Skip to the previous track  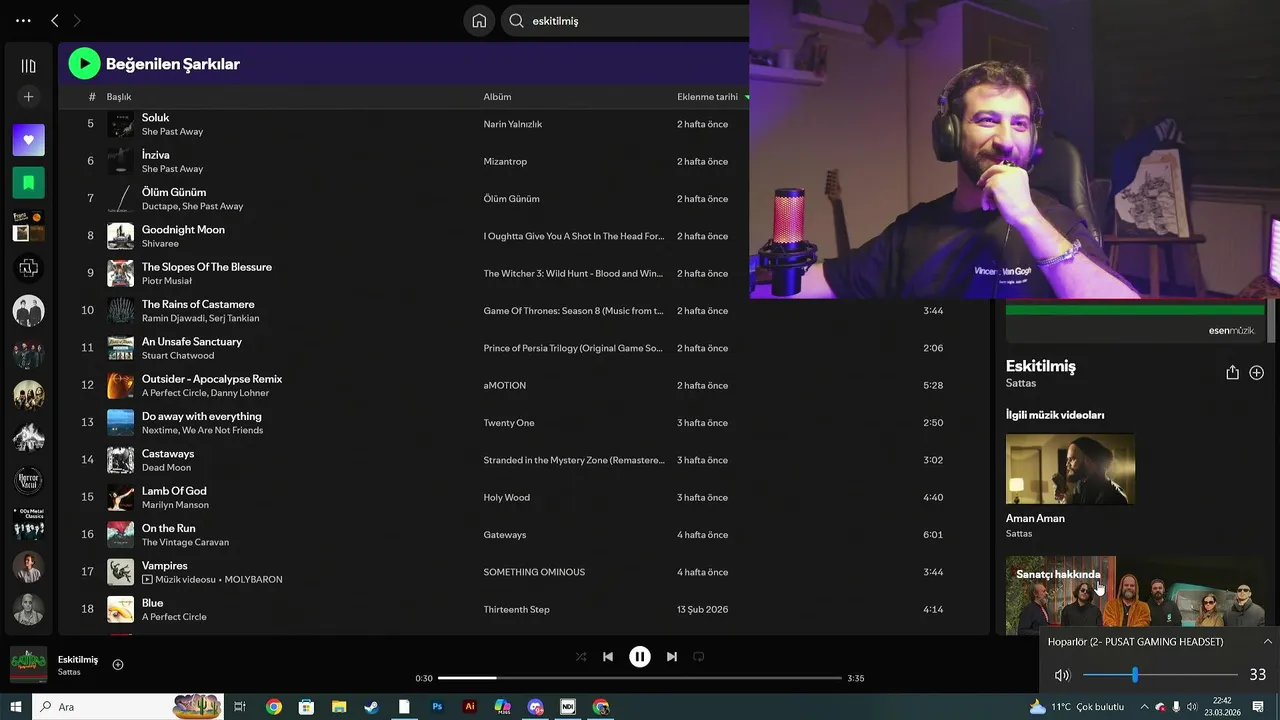[x=608, y=657]
